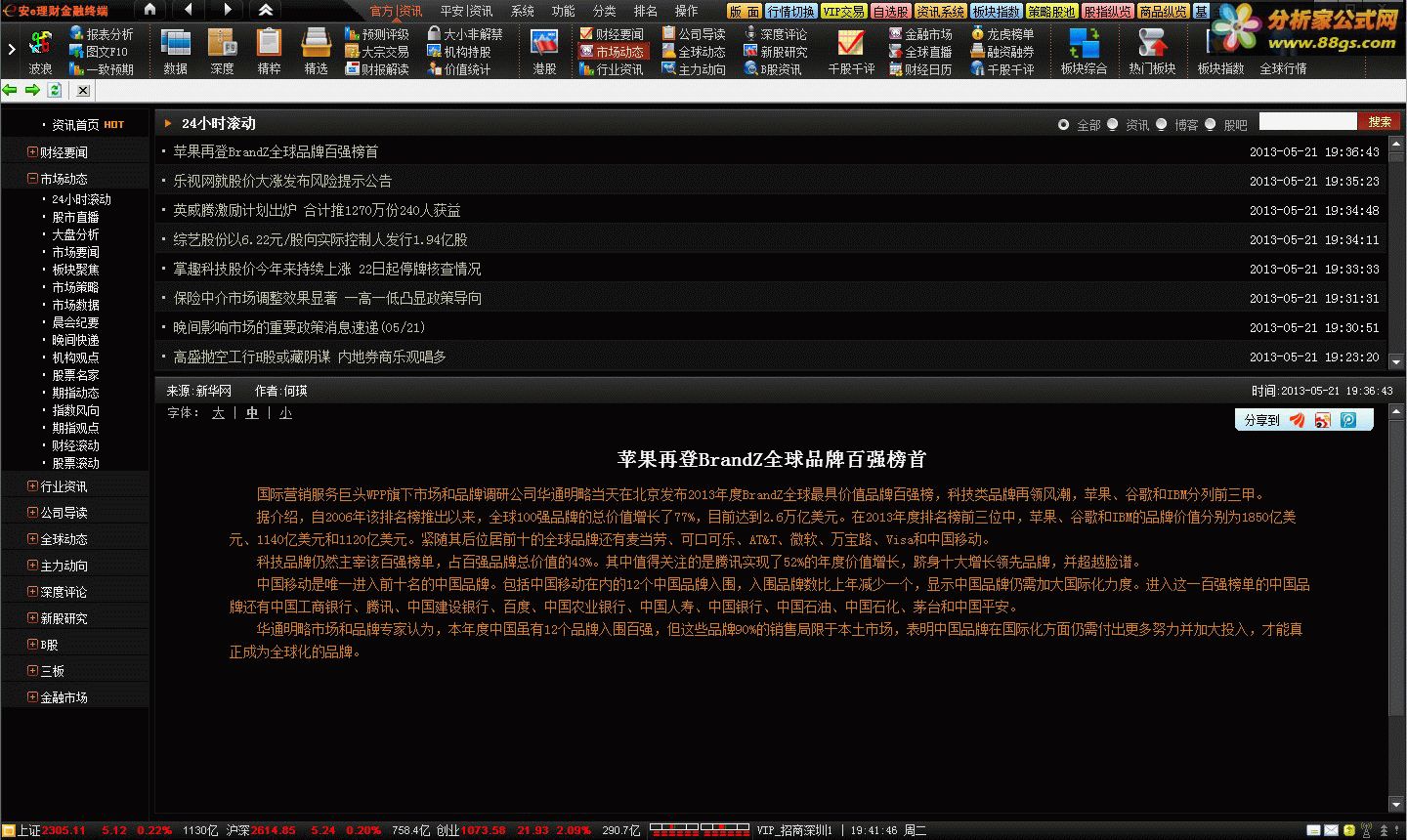Image resolution: width=1407 pixels, height=840 pixels.
Task: Select the 资讯 radio button
Action: tap(1112, 124)
